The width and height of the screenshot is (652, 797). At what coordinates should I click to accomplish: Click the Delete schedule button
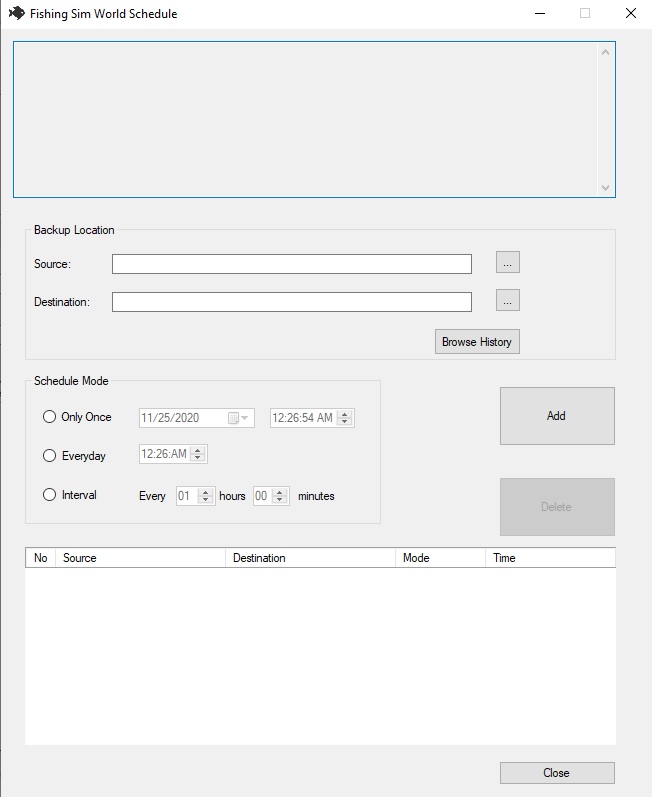(x=557, y=507)
